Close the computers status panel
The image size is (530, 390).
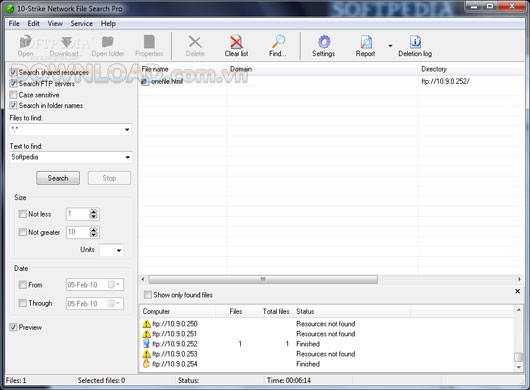(x=517, y=291)
